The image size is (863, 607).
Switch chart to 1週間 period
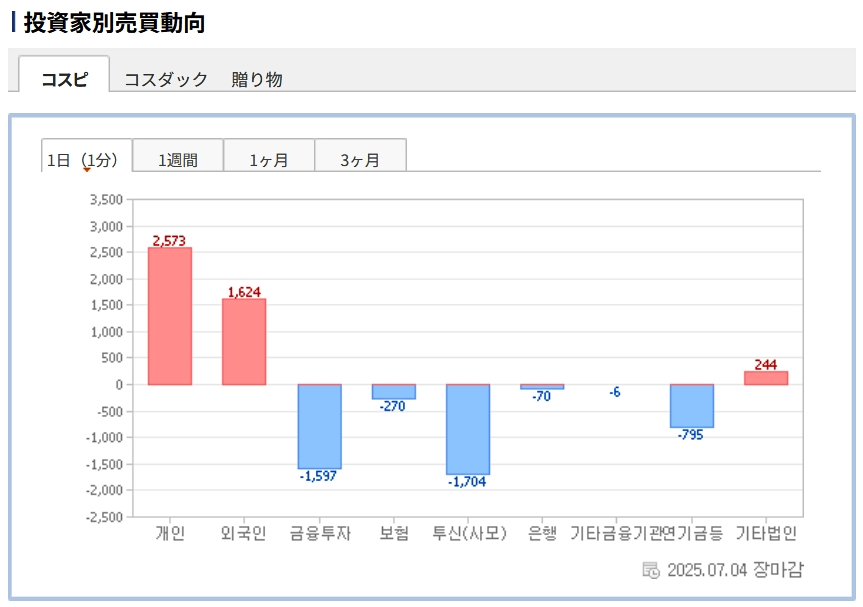click(178, 159)
